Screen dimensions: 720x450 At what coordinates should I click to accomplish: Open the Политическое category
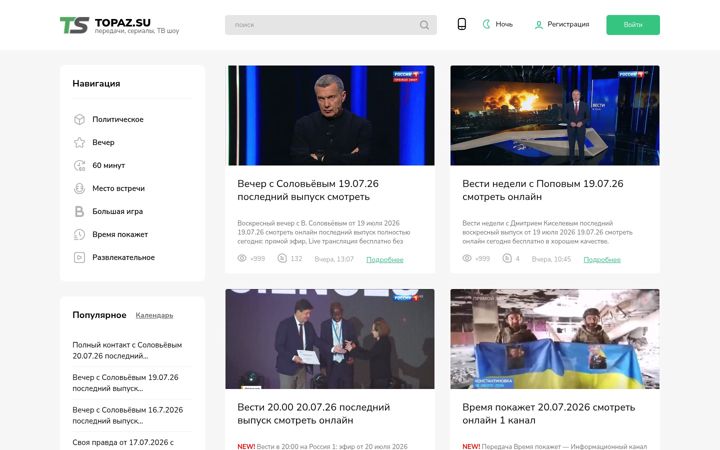pos(118,119)
